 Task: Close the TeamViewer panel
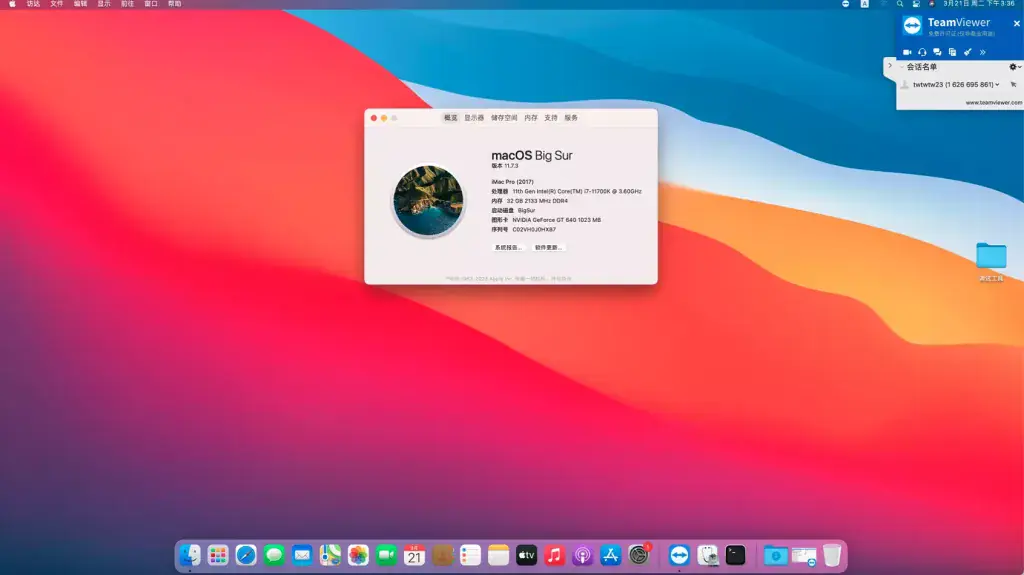pos(1017,24)
